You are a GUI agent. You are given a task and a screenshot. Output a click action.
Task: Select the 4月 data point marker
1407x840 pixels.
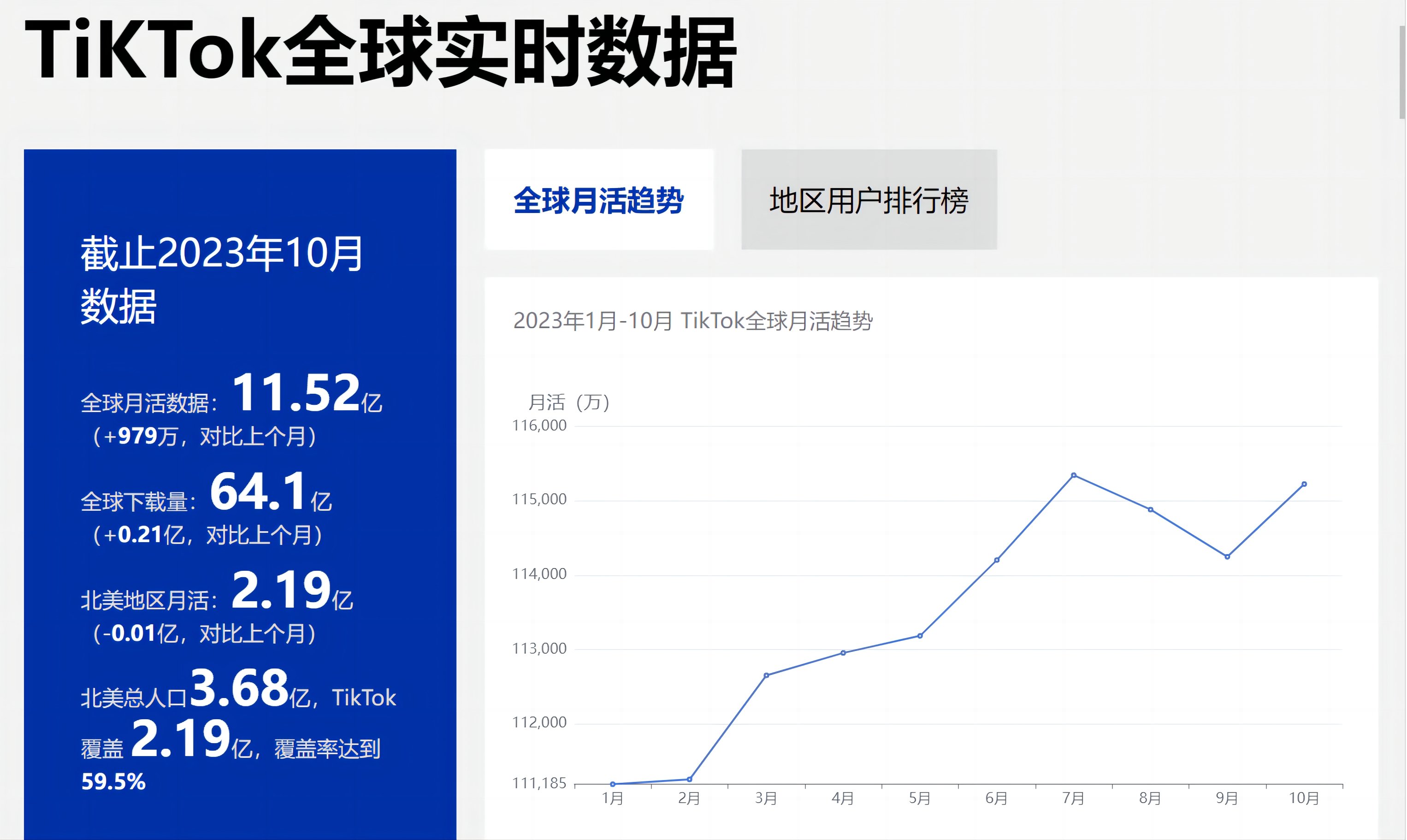pos(843,653)
